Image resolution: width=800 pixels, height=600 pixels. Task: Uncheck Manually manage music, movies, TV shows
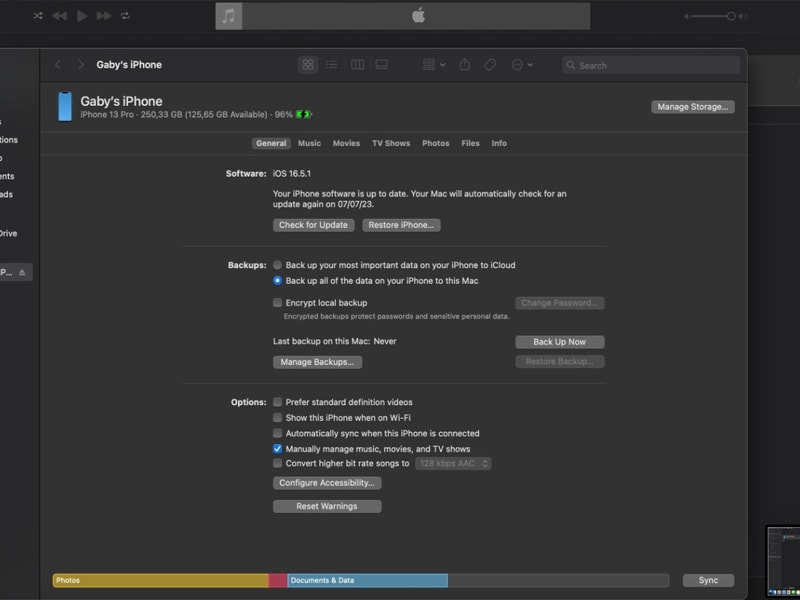click(277, 449)
